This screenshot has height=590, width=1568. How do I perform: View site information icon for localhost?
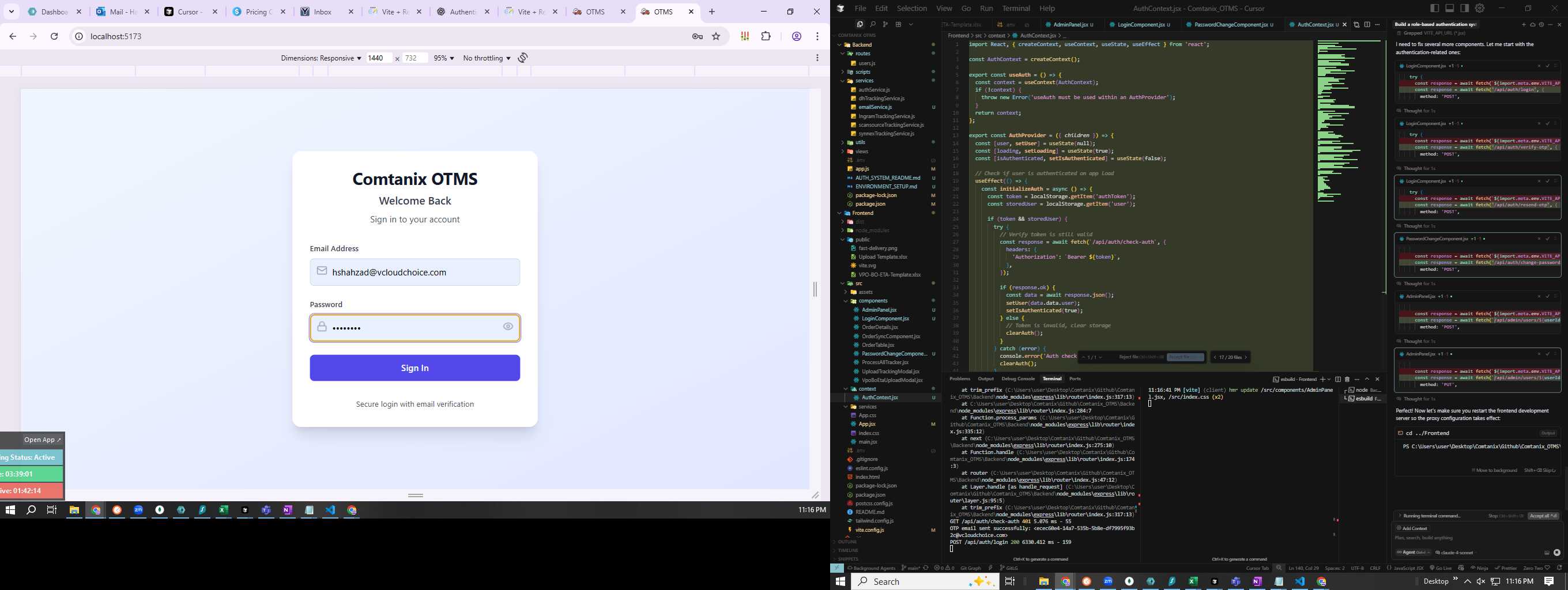[78, 36]
